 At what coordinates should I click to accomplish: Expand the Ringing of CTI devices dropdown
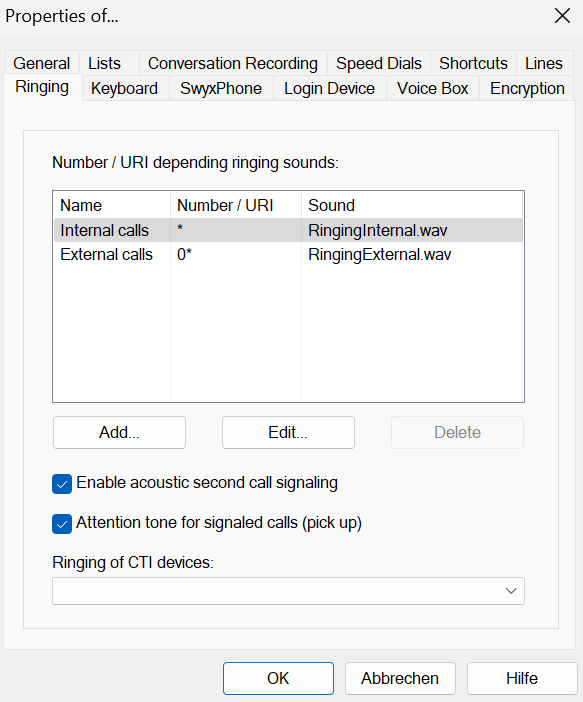(x=288, y=591)
